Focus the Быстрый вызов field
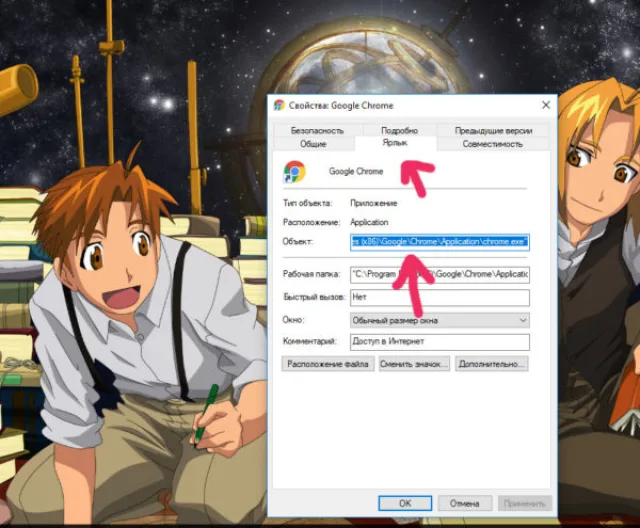The width and height of the screenshot is (640, 528). [440, 297]
